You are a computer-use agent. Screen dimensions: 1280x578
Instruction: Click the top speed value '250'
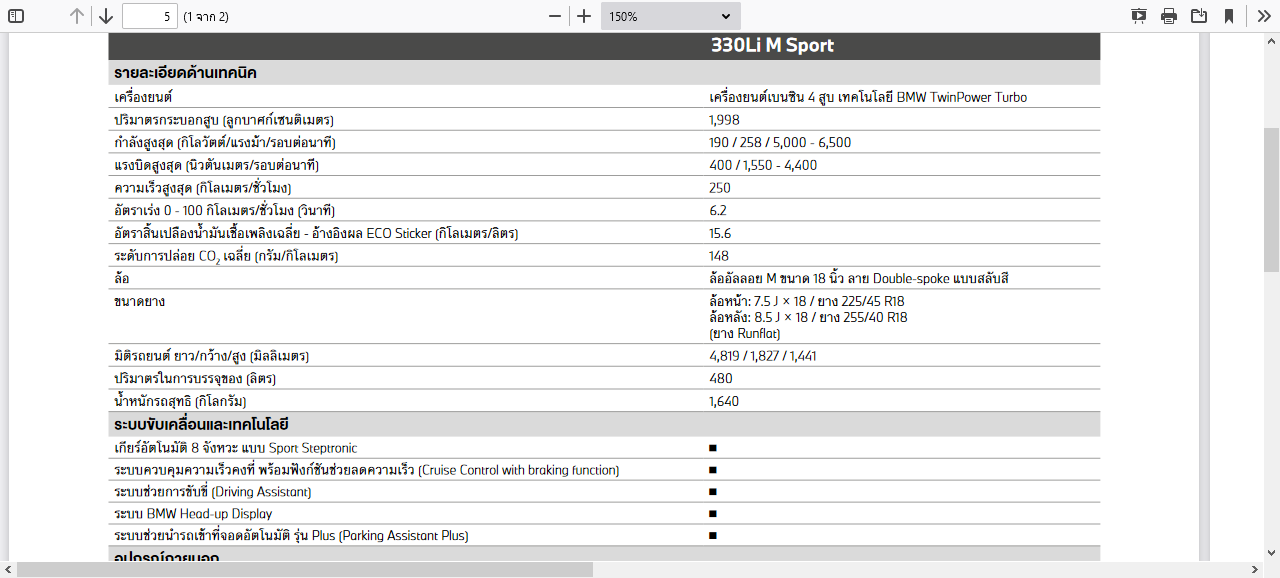[x=720, y=188]
